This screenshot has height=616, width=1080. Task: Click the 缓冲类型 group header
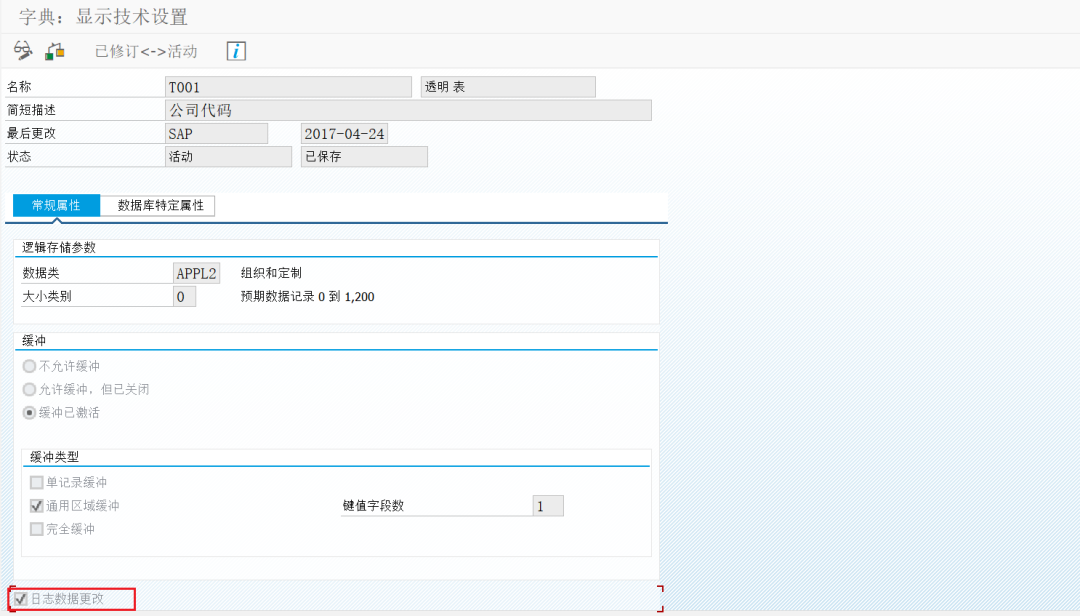(x=54, y=457)
